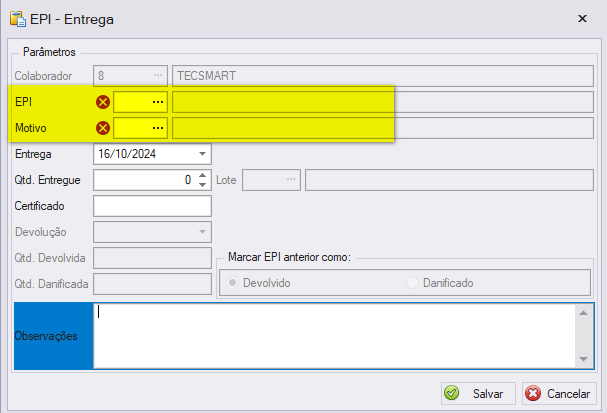Click Observações scrollbar up arrow
Image resolution: width=607 pixels, height=413 pixels.
coord(583,313)
